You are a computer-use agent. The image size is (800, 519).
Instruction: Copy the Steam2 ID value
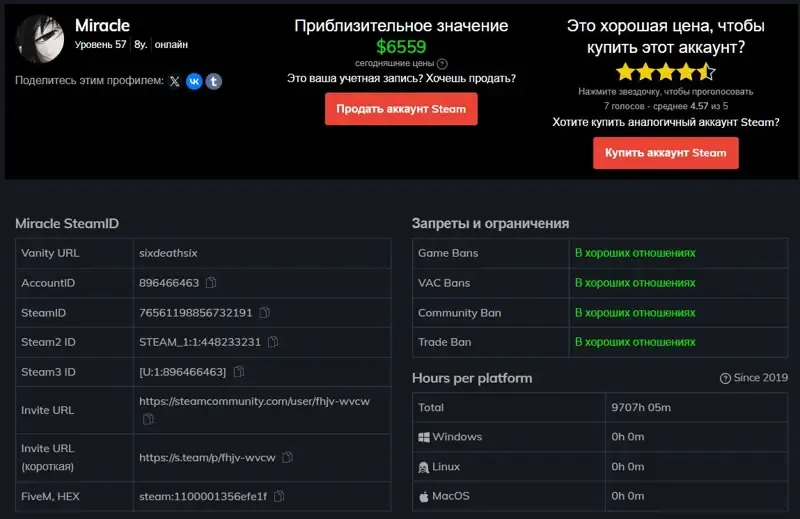pos(273,341)
